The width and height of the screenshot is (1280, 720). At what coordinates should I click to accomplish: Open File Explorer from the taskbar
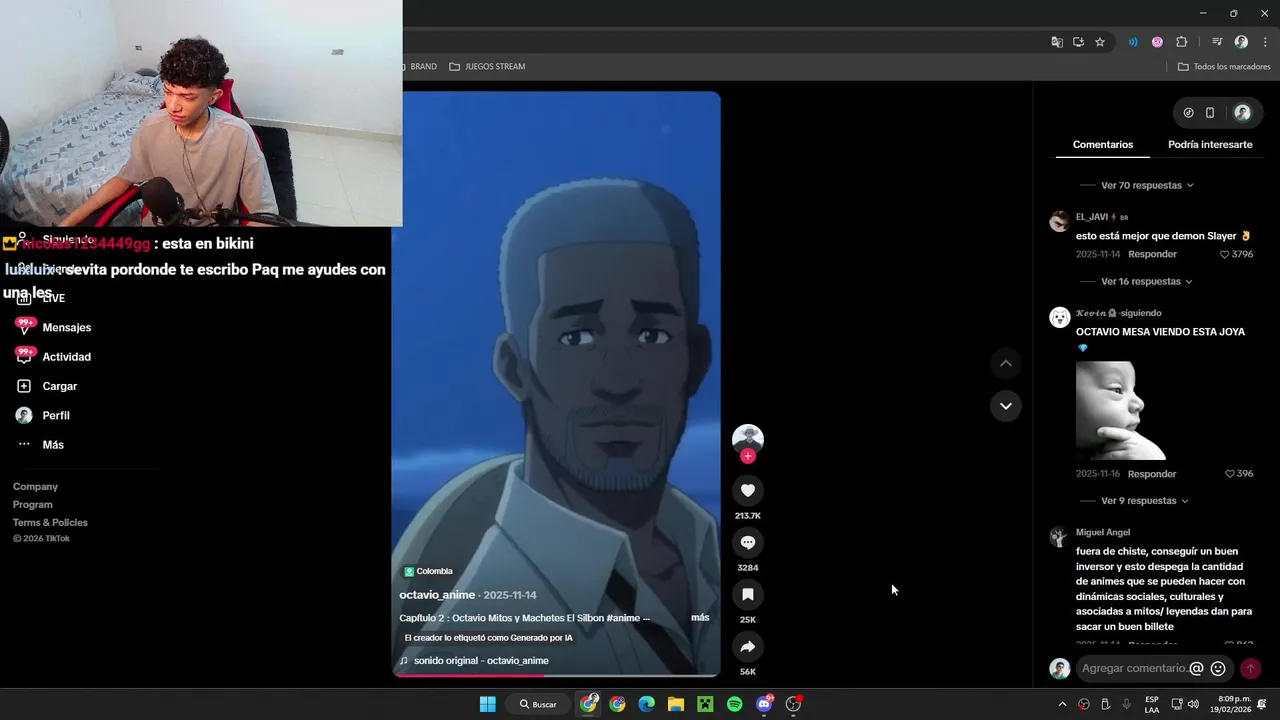(x=676, y=704)
